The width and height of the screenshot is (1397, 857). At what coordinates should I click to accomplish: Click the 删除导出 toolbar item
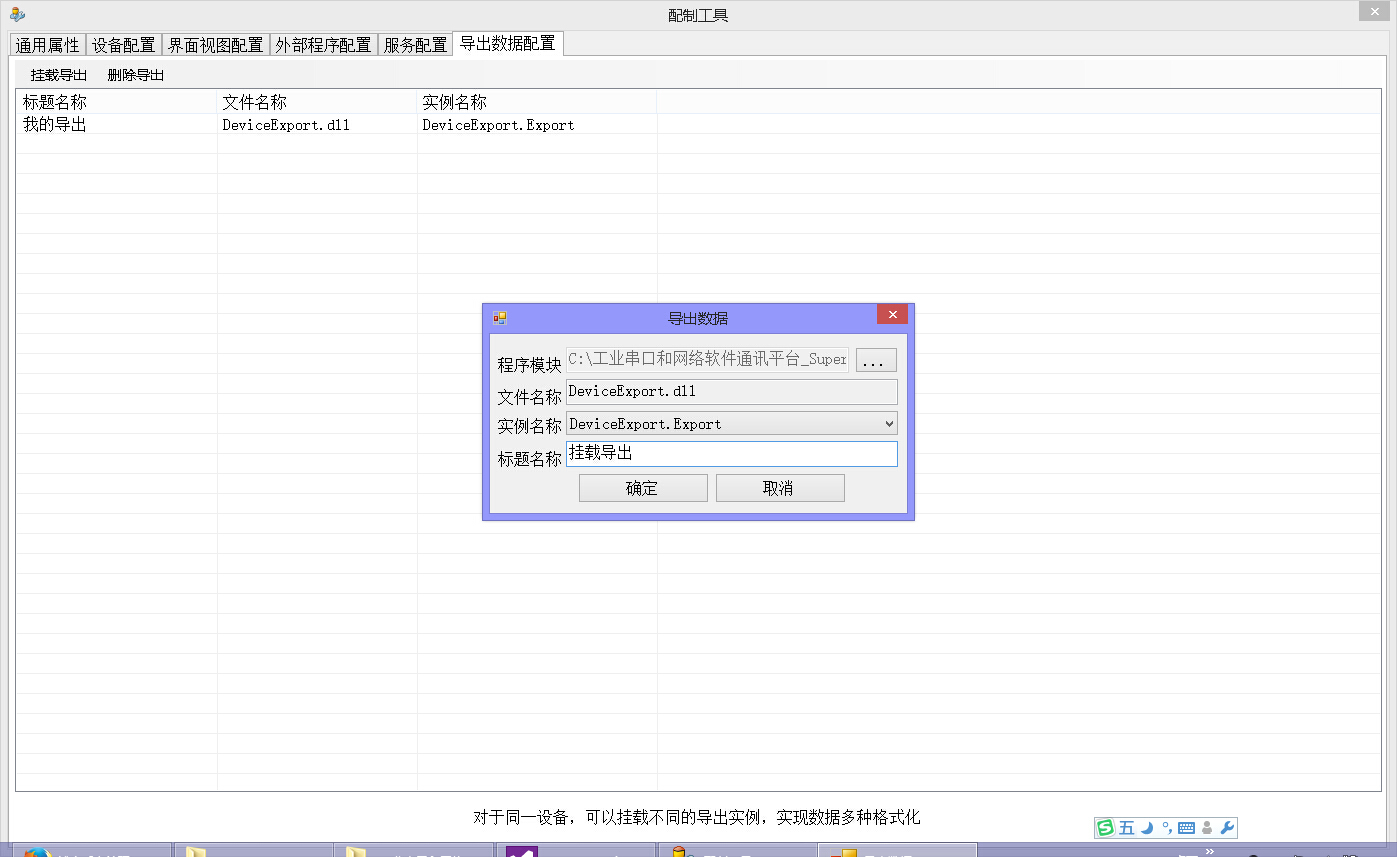pos(136,75)
